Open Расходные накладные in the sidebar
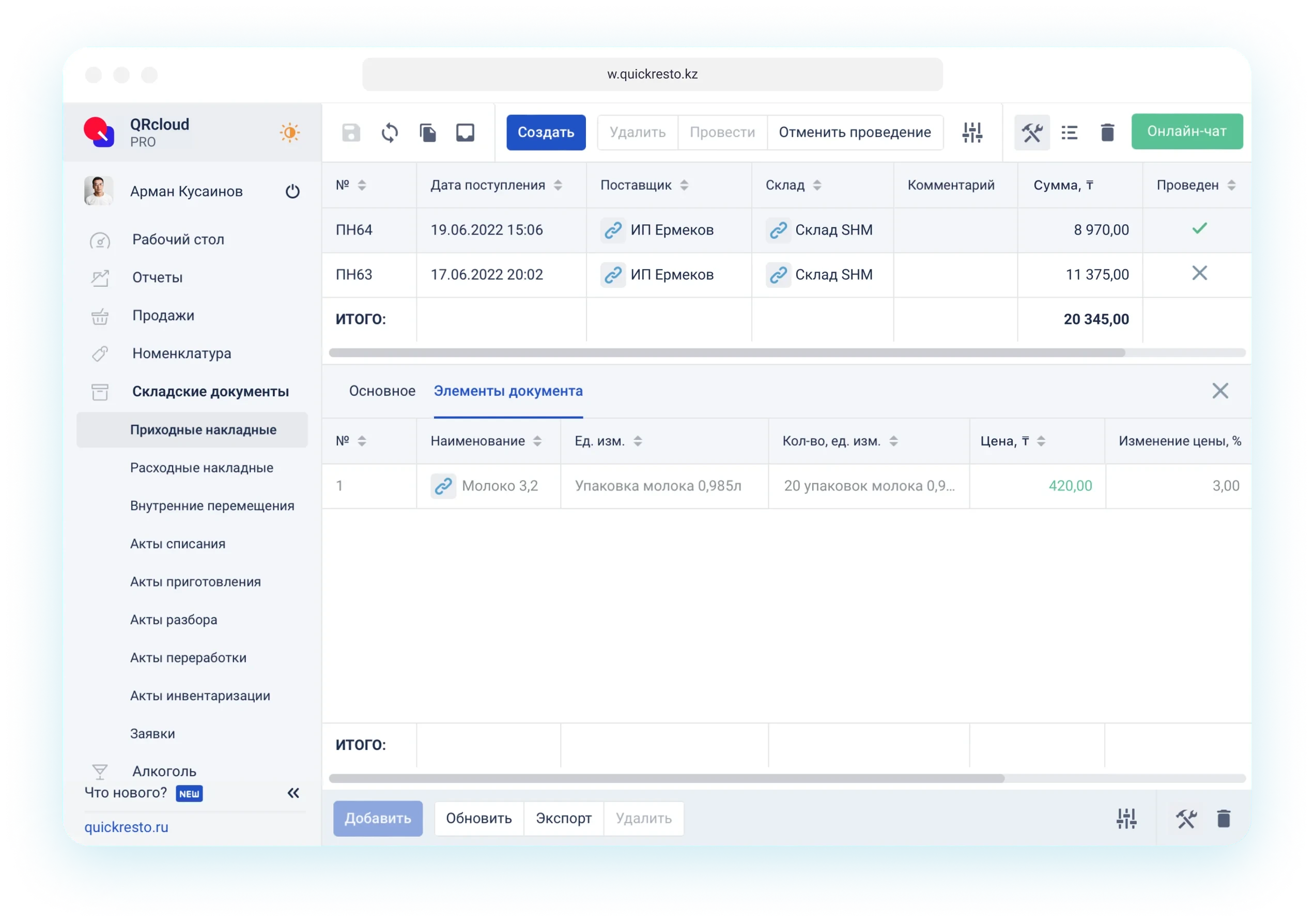This screenshot has width=1314, height=924. click(202, 468)
